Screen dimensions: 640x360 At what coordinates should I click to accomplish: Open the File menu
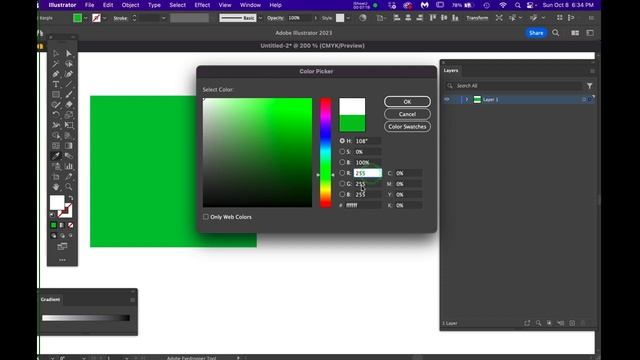click(89, 5)
